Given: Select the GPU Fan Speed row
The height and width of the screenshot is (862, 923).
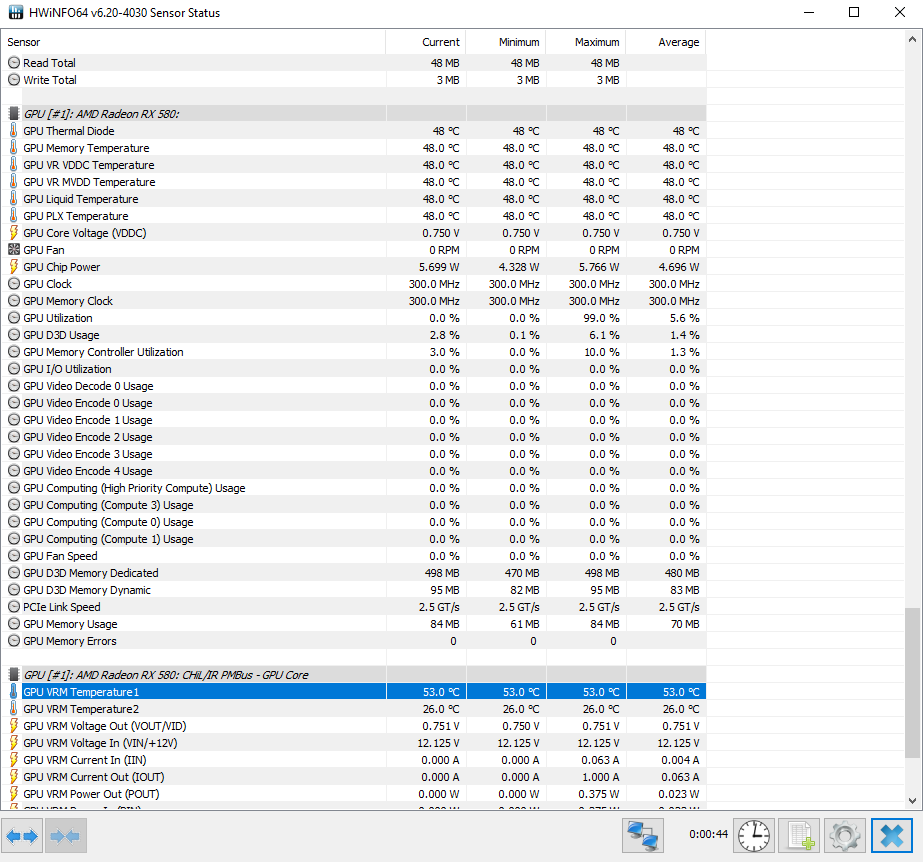Looking at the screenshot, I should click(x=353, y=556).
